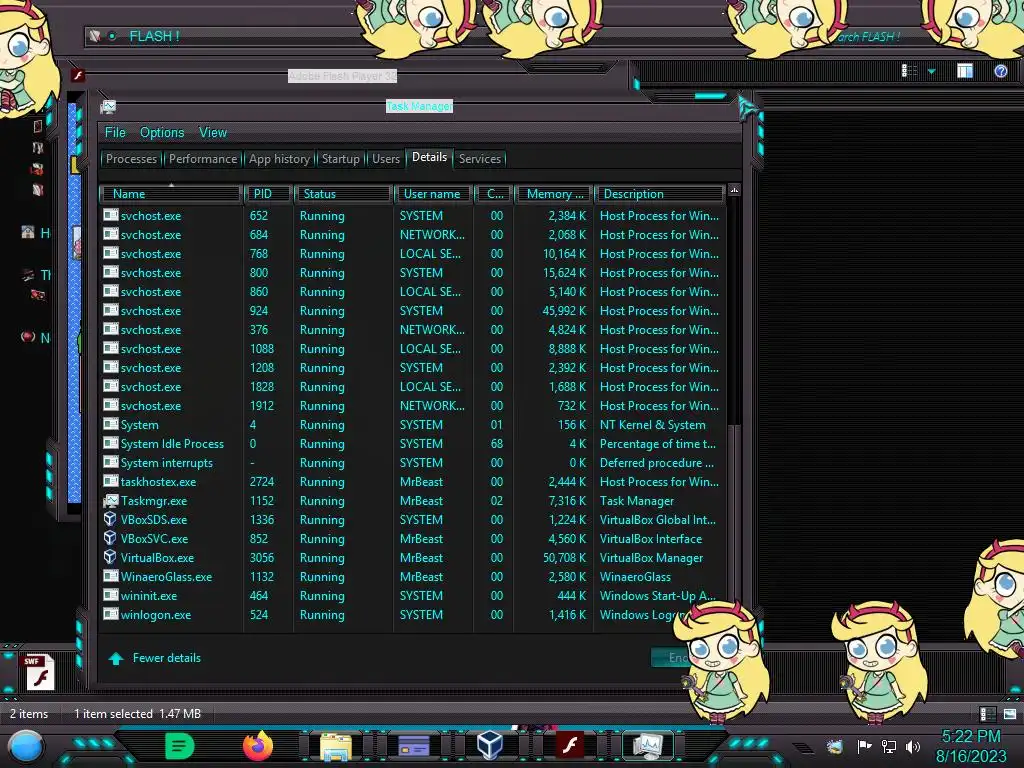The height and width of the screenshot is (768, 1024).
Task: Open Explorer help question mark icon
Action: [1000, 71]
